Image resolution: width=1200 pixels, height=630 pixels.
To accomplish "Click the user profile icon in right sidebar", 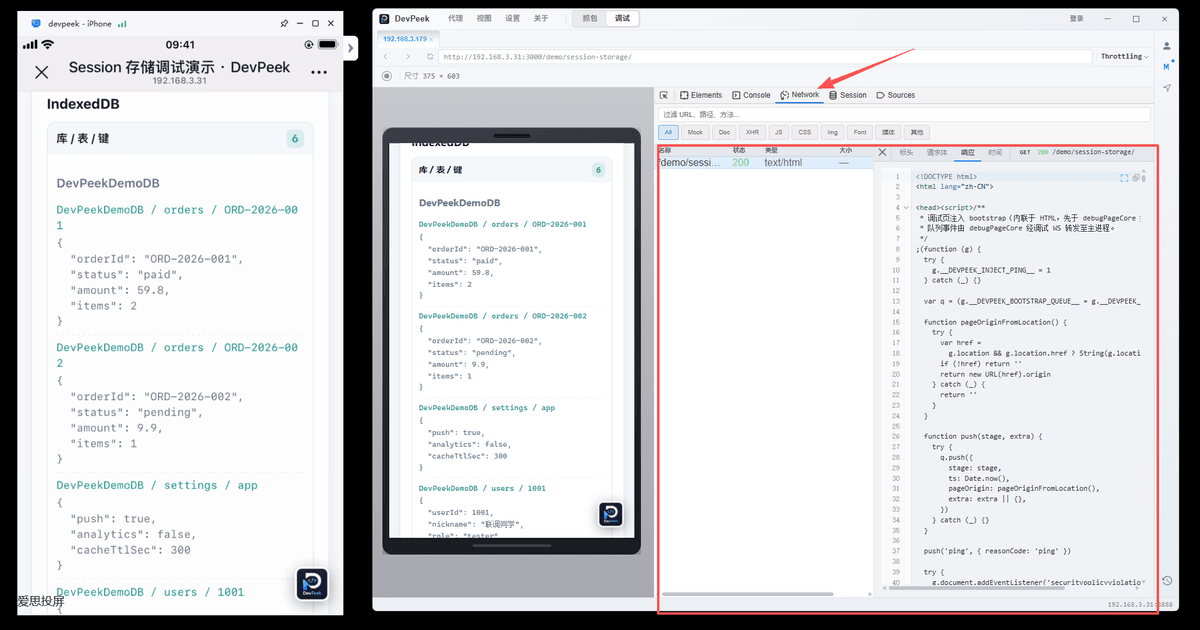I will (x=1167, y=46).
